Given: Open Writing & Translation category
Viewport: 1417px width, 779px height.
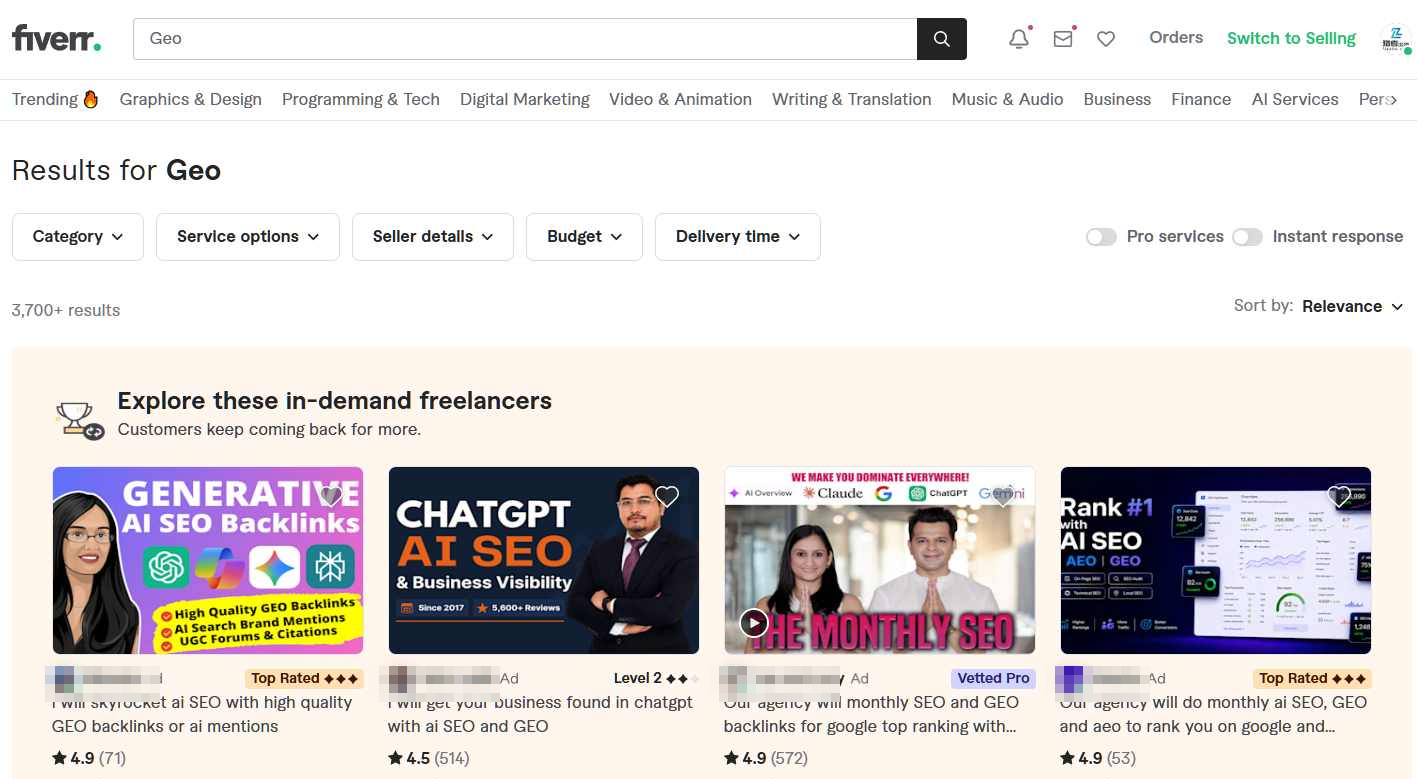Looking at the screenshot, I should [x=852, y=99].
